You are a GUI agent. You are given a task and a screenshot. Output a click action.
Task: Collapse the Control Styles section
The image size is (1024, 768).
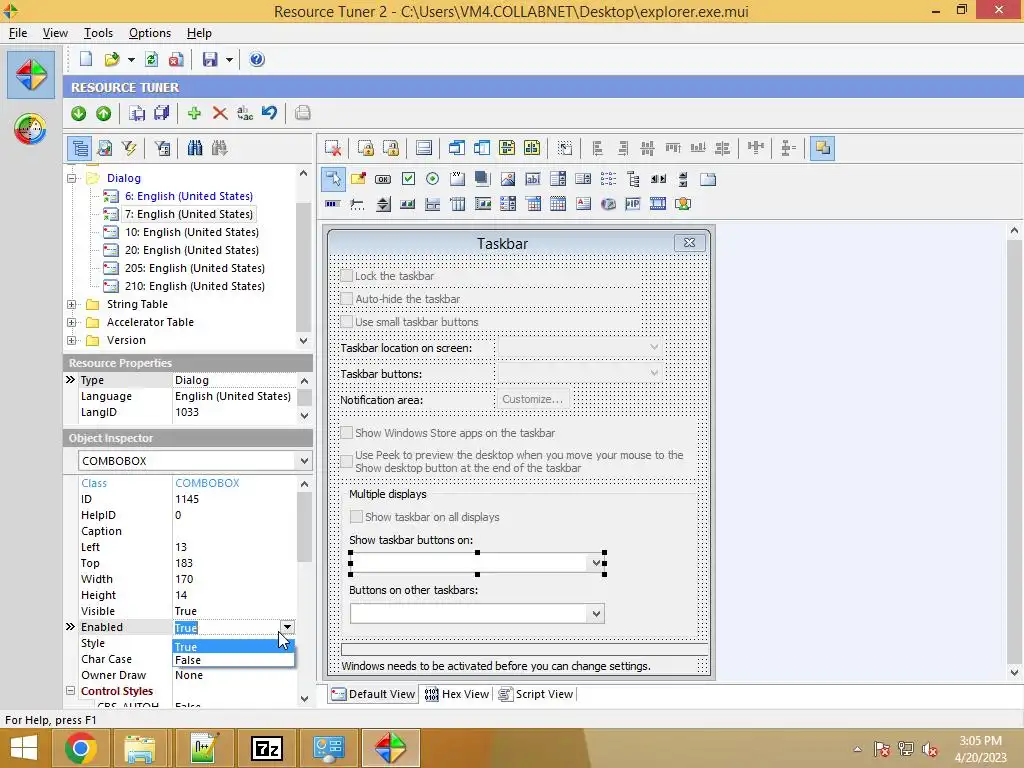coord(71,691)
